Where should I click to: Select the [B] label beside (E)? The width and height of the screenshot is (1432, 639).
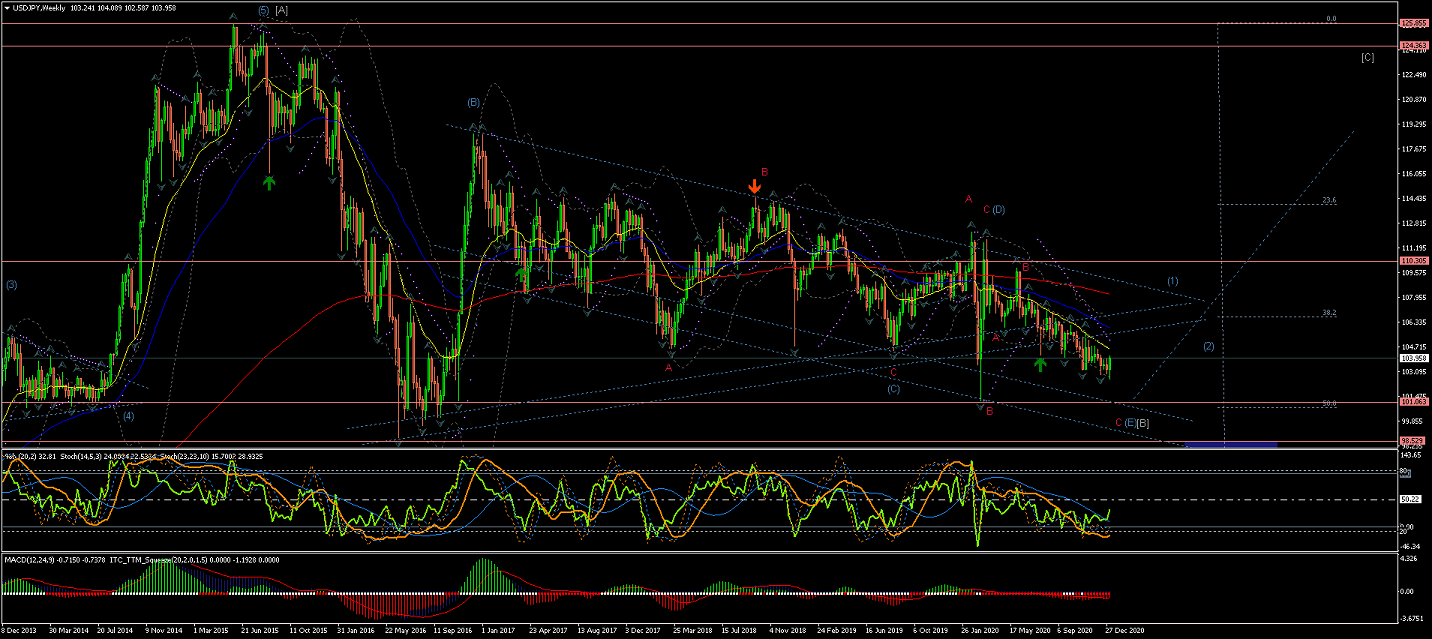pos(1143,423)
